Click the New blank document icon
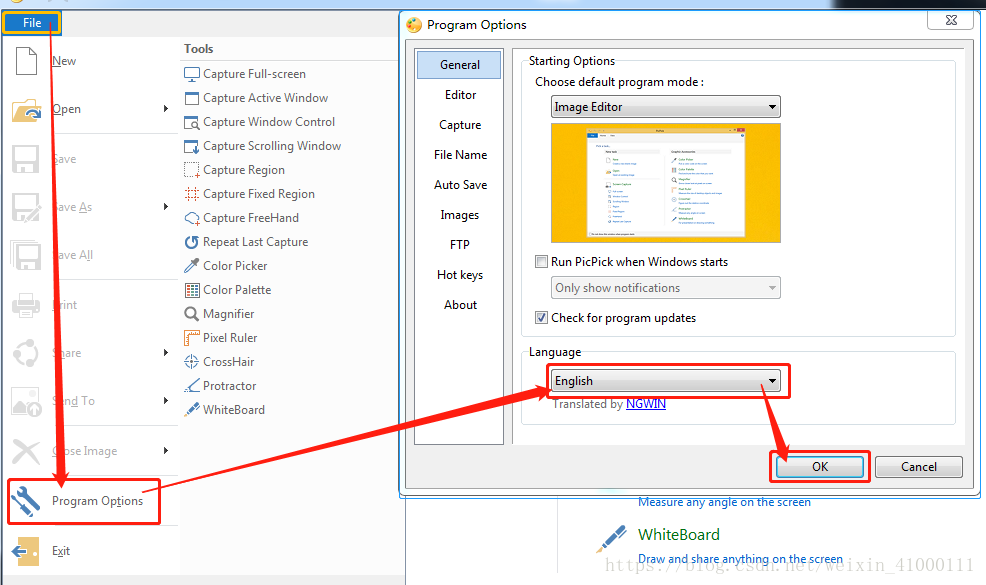 [26, 61]
